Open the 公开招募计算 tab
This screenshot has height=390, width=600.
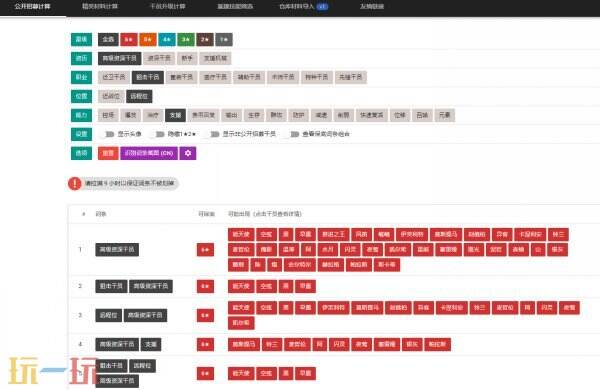click(x=33, y=7)
